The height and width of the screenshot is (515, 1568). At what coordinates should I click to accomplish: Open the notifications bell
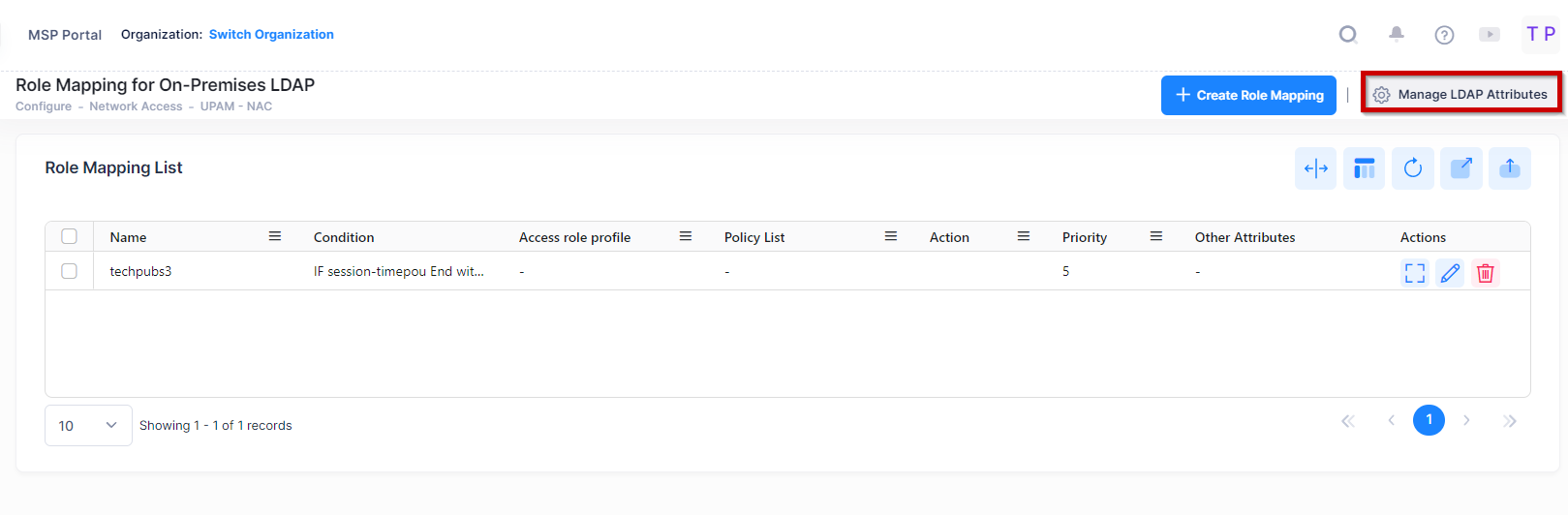click(x=1396, y=34)
